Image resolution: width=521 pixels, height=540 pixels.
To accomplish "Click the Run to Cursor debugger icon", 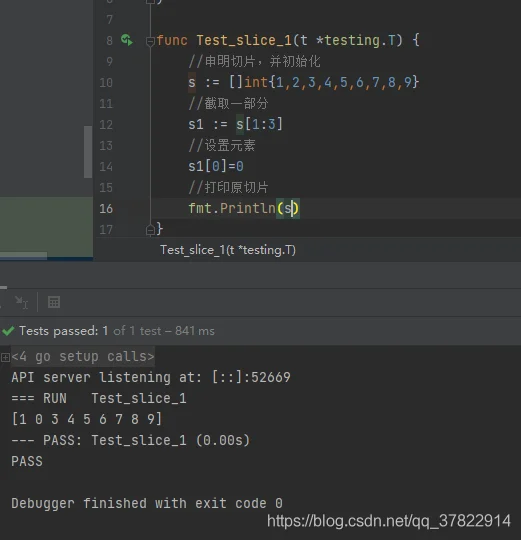I will (21, 302).
